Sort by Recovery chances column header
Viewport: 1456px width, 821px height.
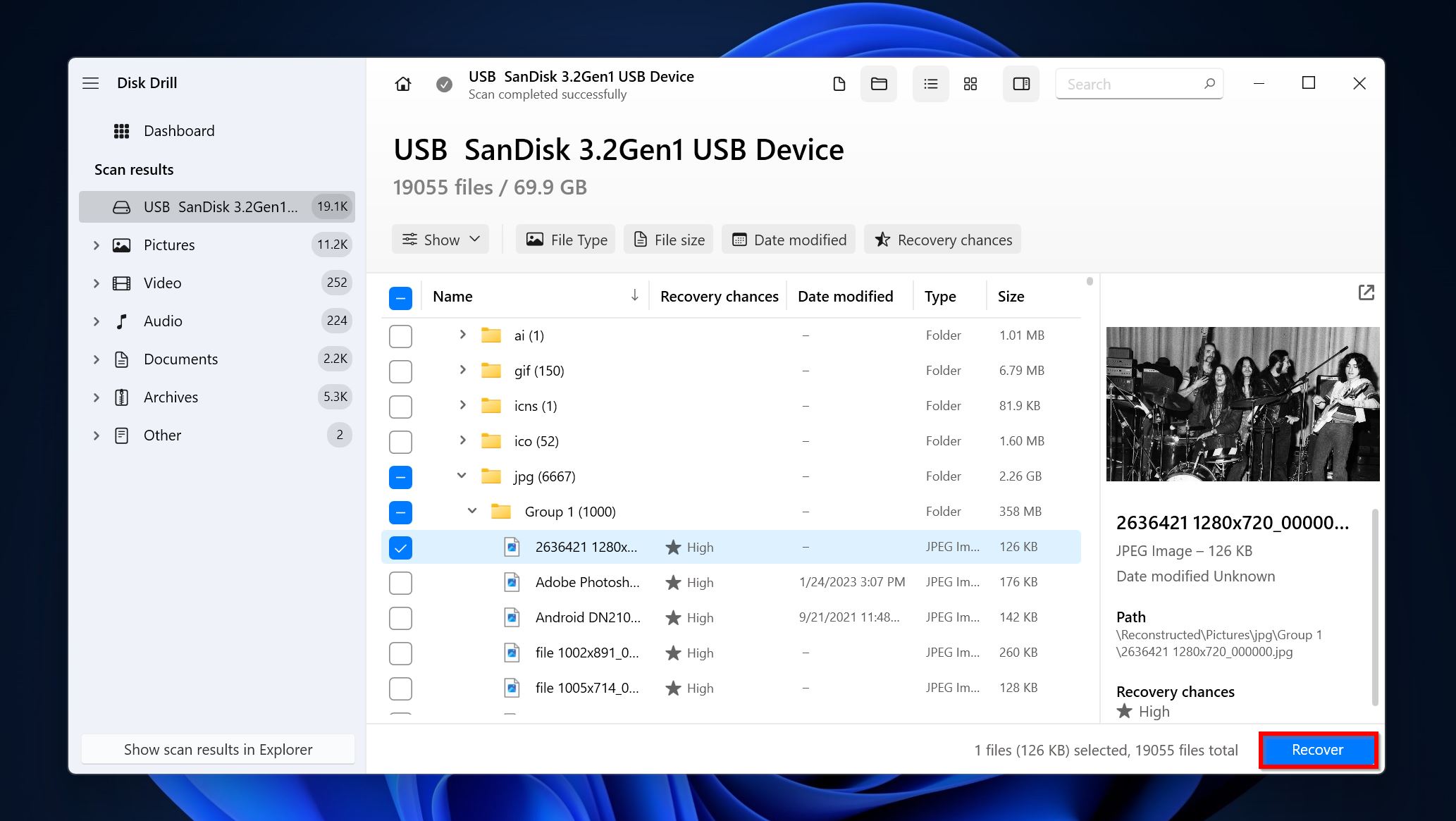click(719, 296)
